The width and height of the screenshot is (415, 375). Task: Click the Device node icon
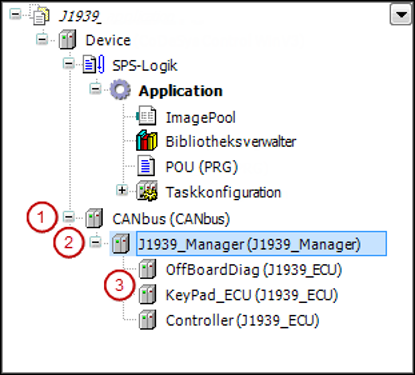[x=68, y=40]
